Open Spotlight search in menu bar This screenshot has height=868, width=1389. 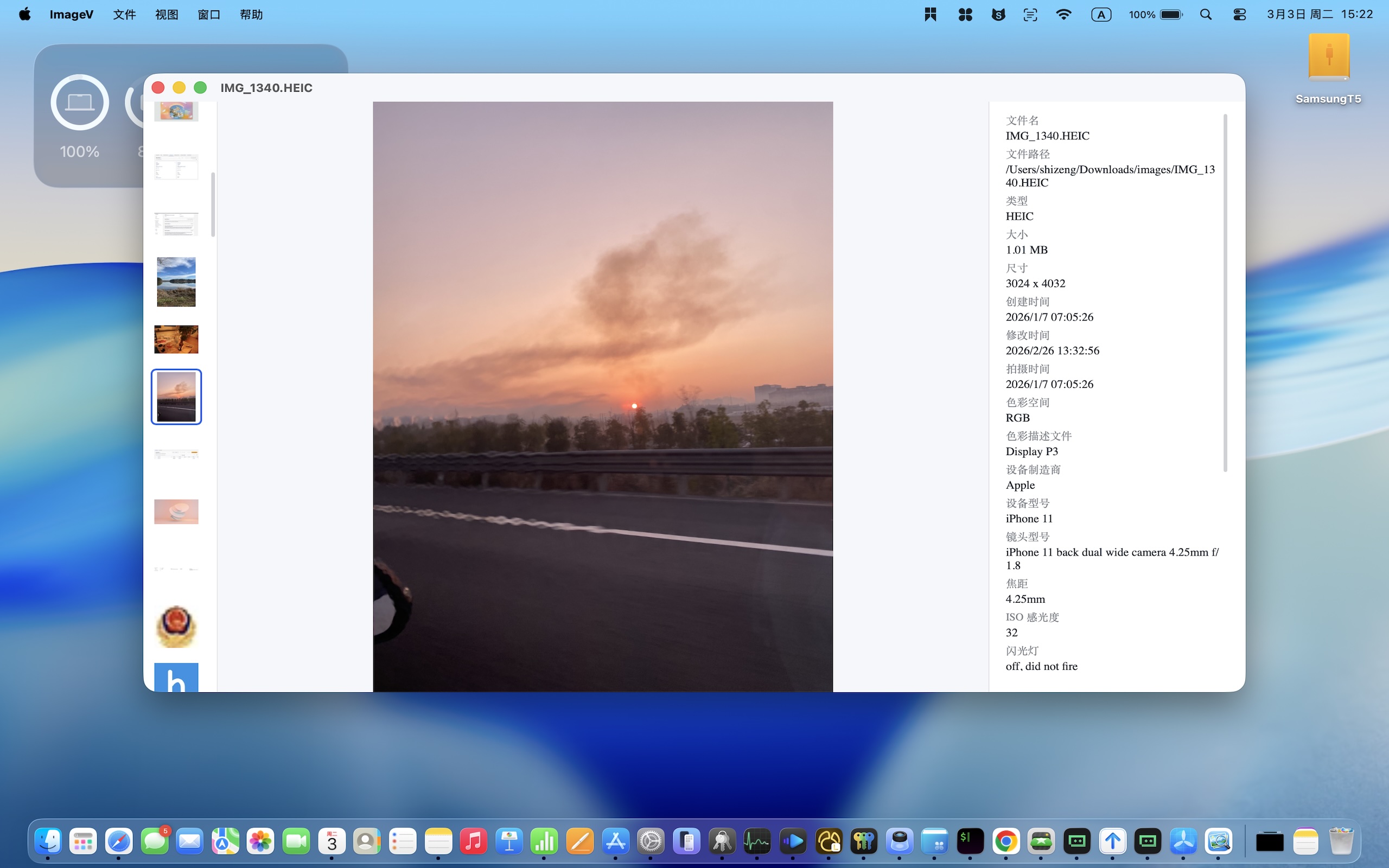coord(1205,14)
